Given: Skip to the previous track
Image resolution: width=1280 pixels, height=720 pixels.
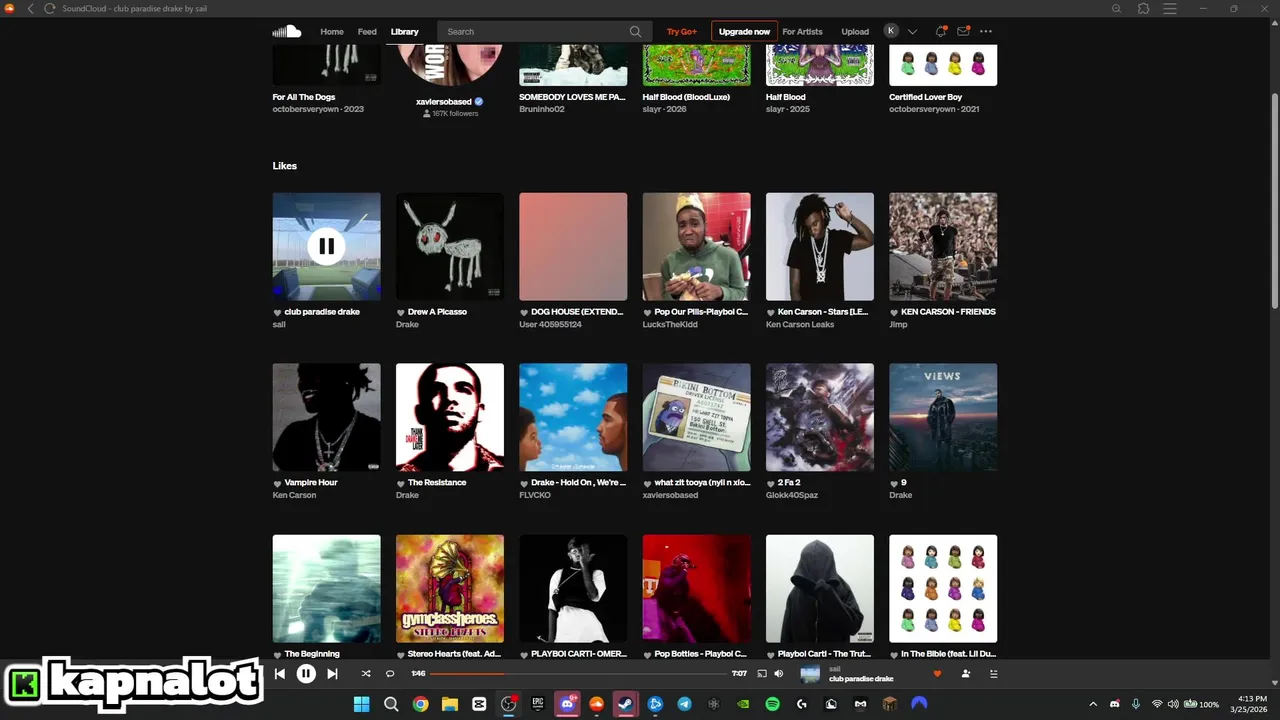Looking at the screenshot, I should point(280,674).
